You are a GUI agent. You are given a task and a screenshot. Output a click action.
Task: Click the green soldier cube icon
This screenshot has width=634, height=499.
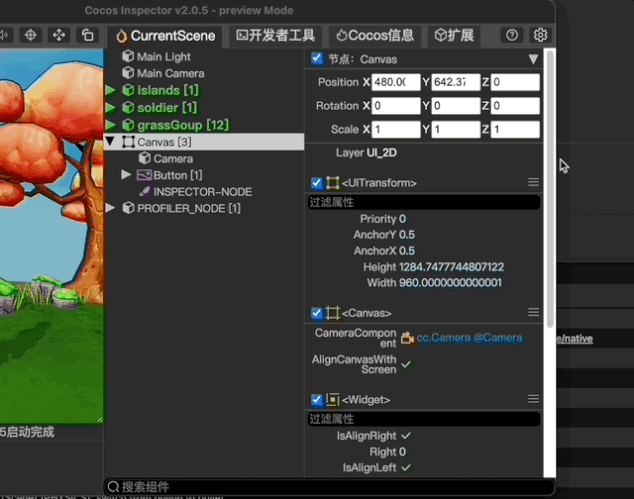coord(128,108)
